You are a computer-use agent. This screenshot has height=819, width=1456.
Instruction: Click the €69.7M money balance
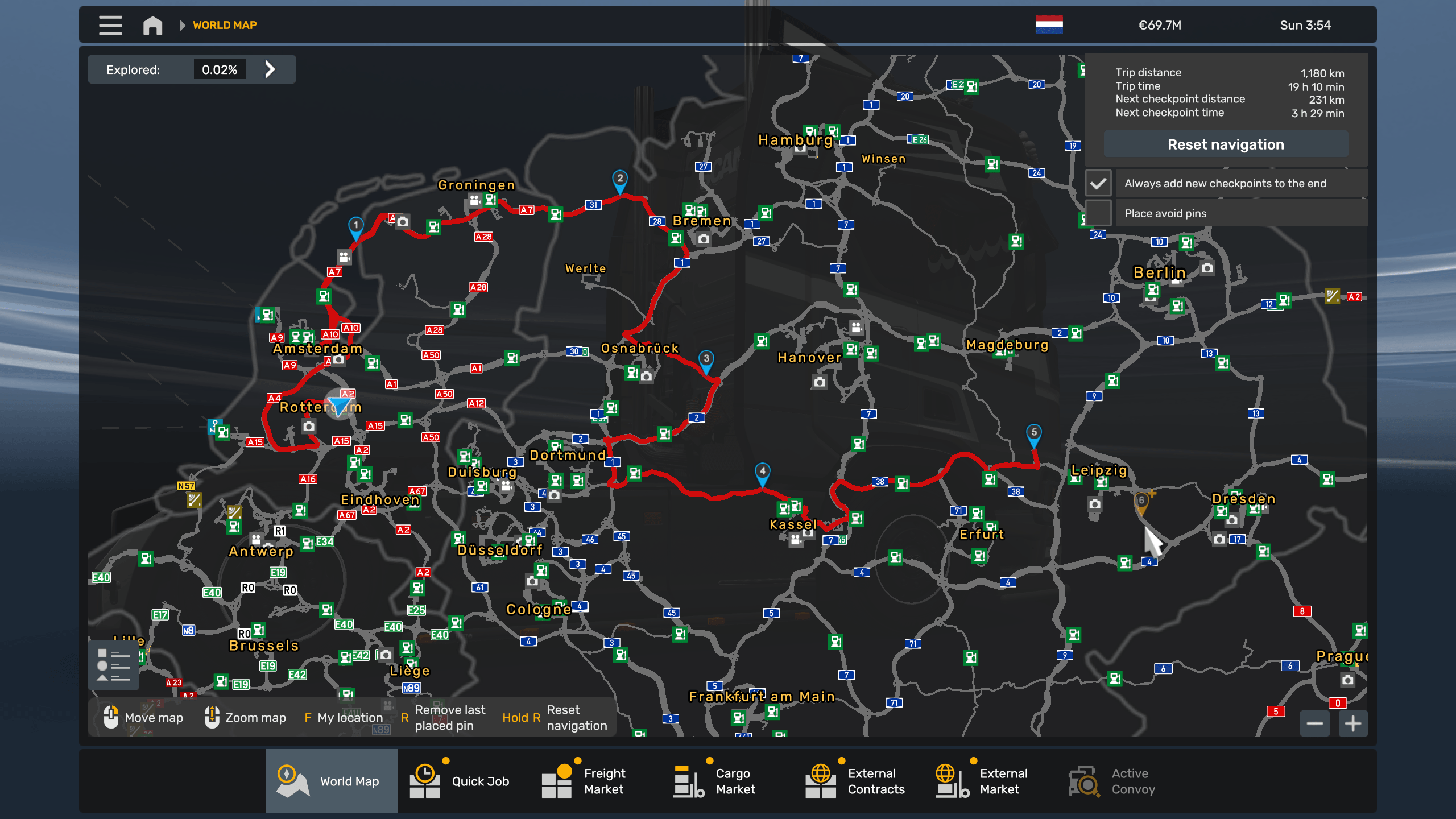[x=1159, y=25]
